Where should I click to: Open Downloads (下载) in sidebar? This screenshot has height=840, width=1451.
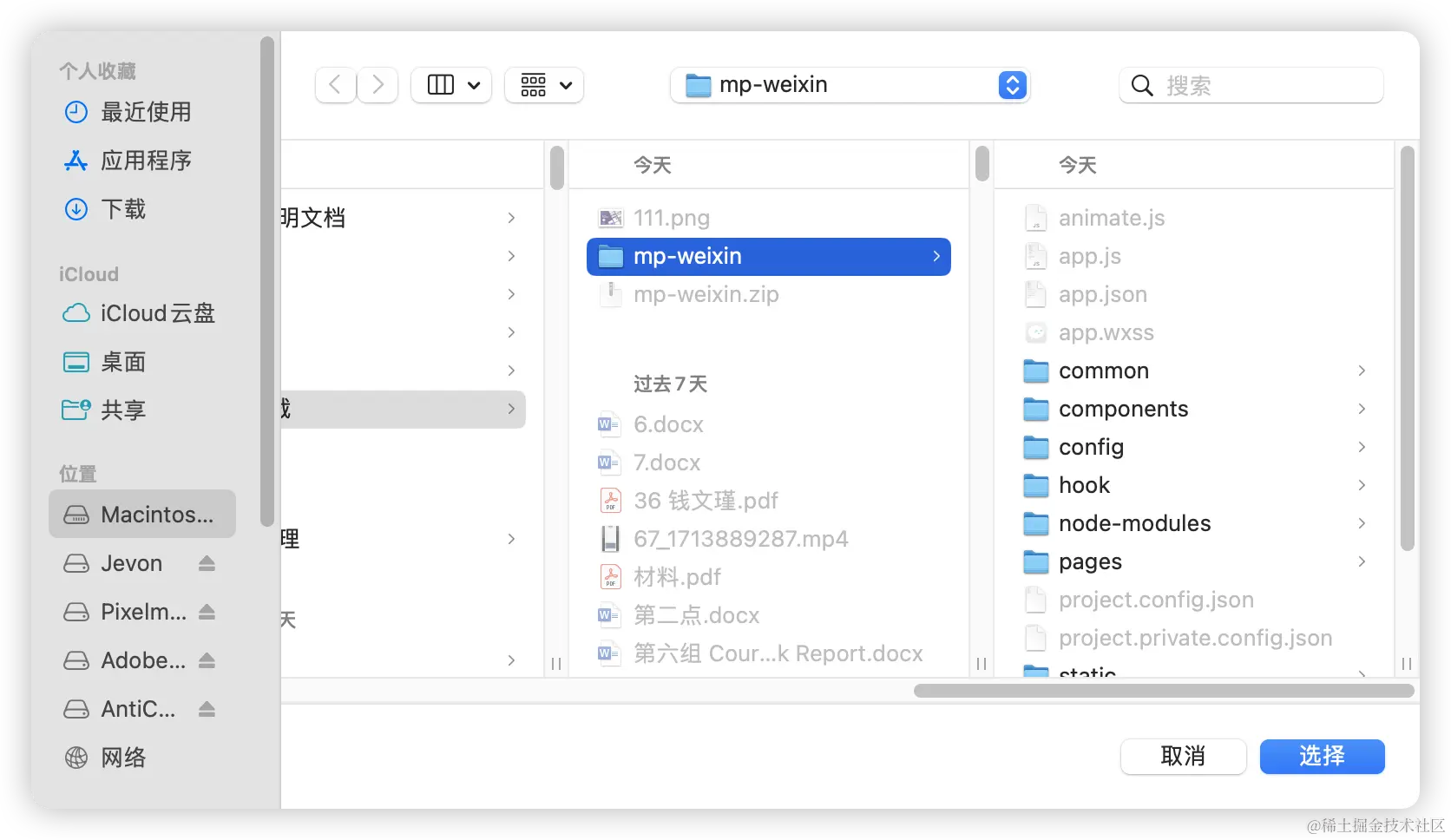coord(143,209)
